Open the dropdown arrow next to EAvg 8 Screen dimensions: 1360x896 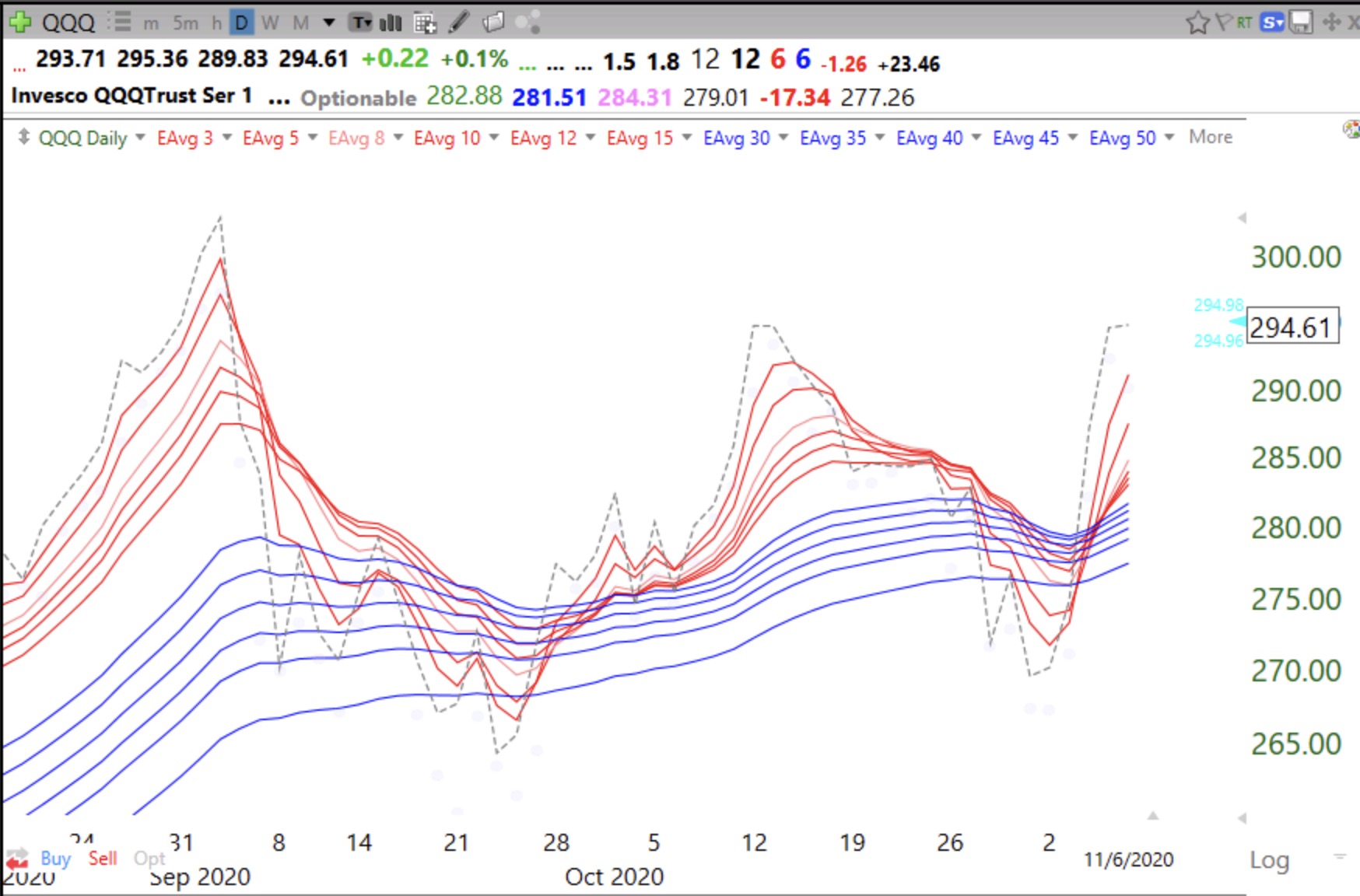click(398, 138)
